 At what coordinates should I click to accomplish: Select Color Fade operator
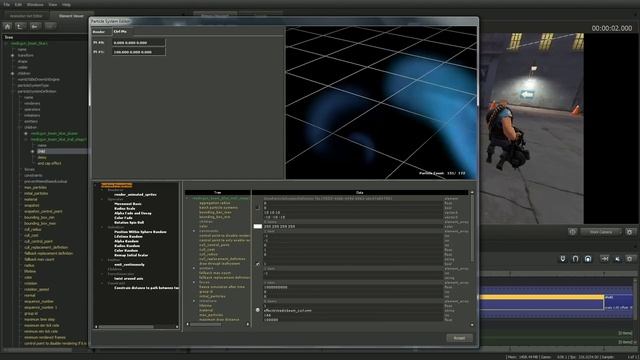click(x=123, y=218)
